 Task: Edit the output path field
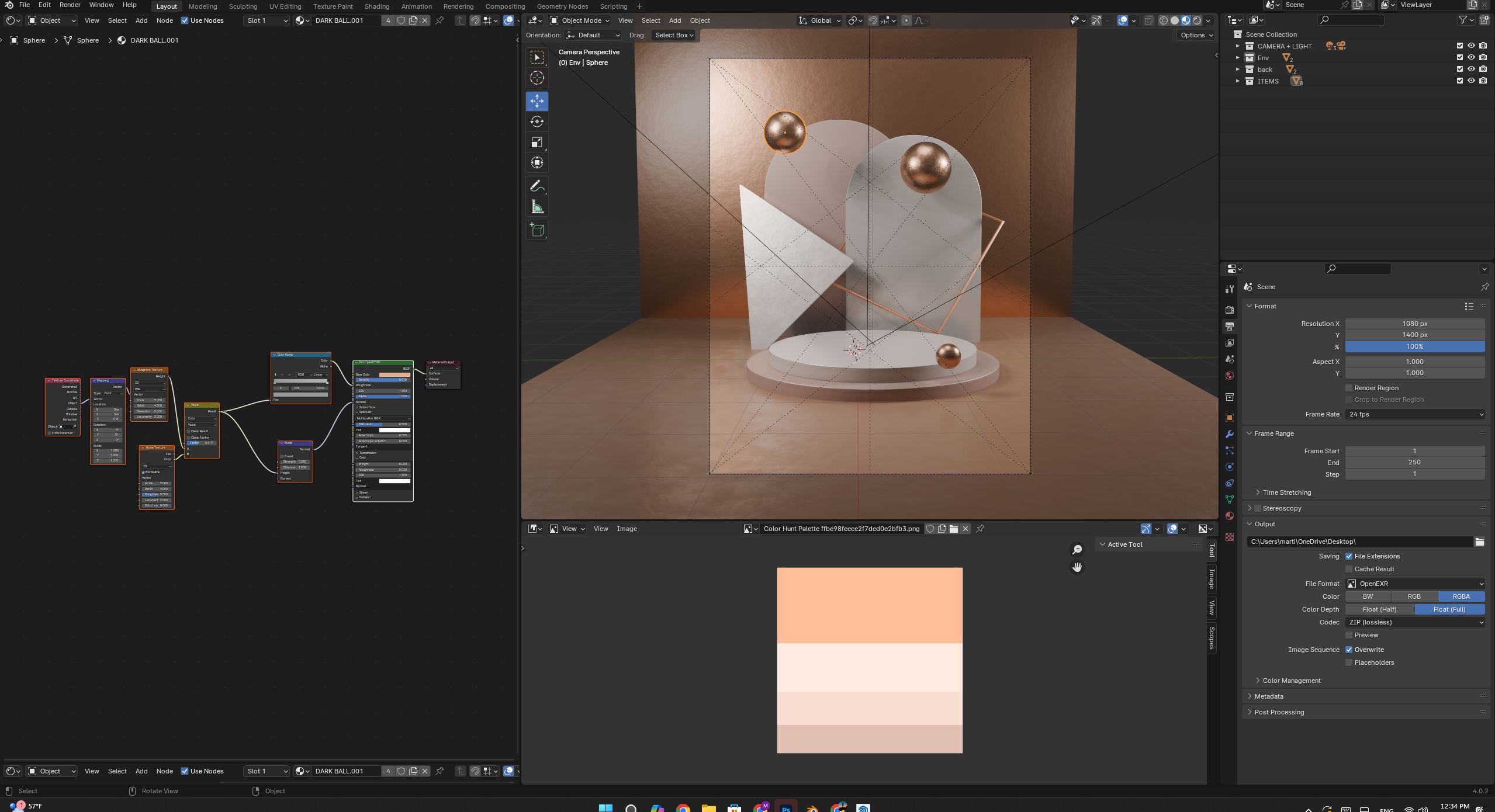coord(1359,542)
